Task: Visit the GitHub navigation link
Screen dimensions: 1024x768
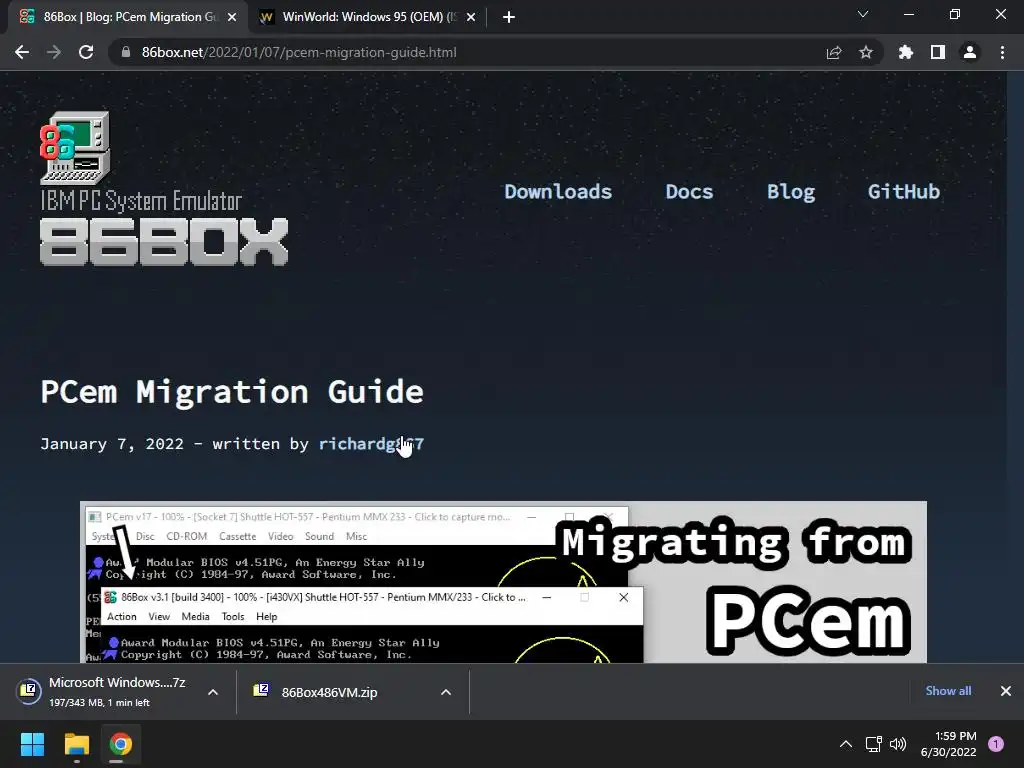Action: click(904, 191)
